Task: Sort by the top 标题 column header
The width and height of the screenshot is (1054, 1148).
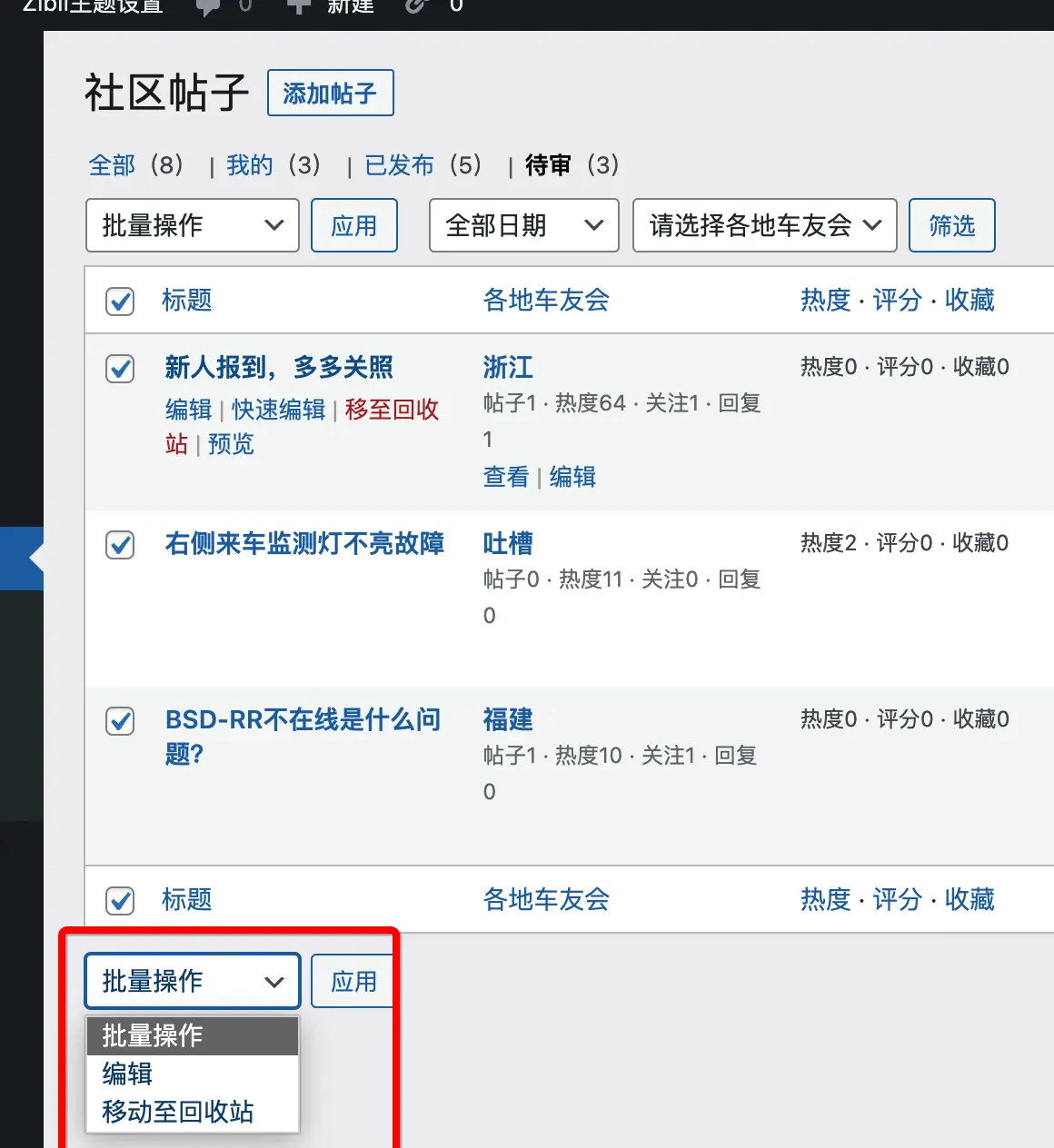Action: (187, 300)
